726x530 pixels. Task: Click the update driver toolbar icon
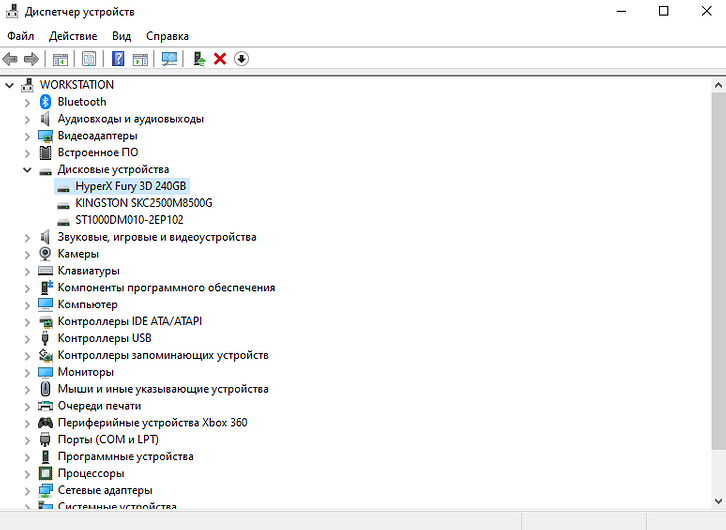[200, 59]
